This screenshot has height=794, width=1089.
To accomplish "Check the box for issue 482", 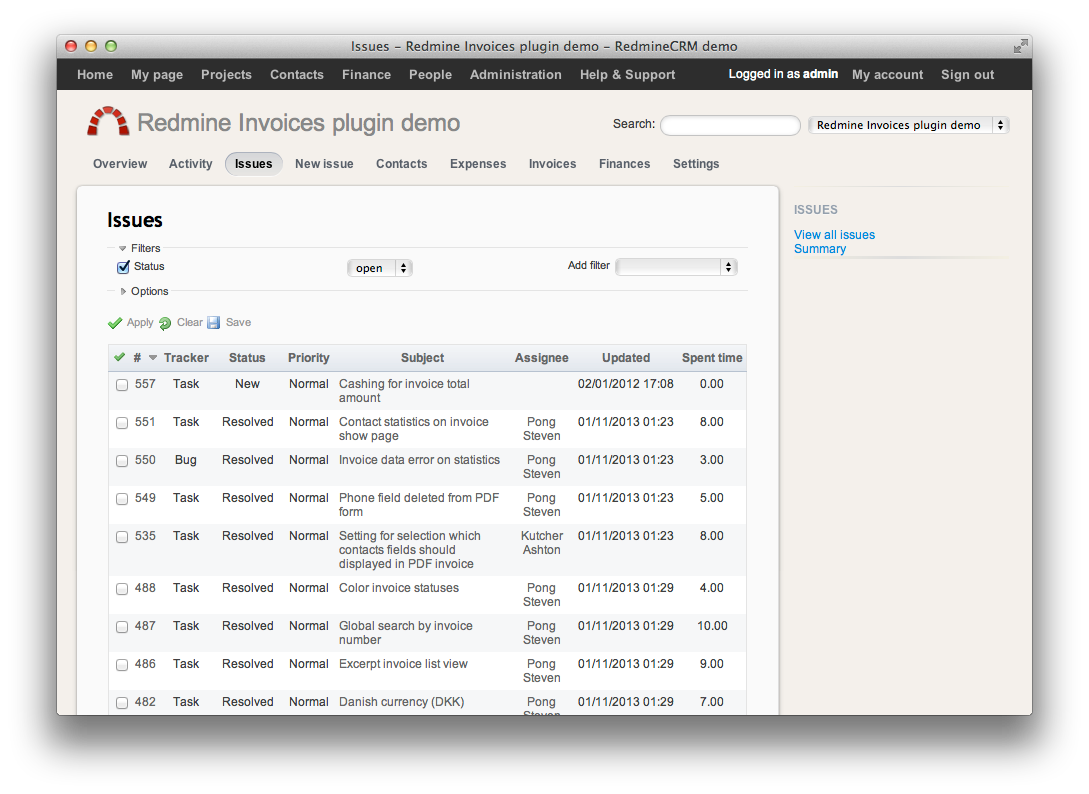I will pyautogui.click(x=122, y=703).
